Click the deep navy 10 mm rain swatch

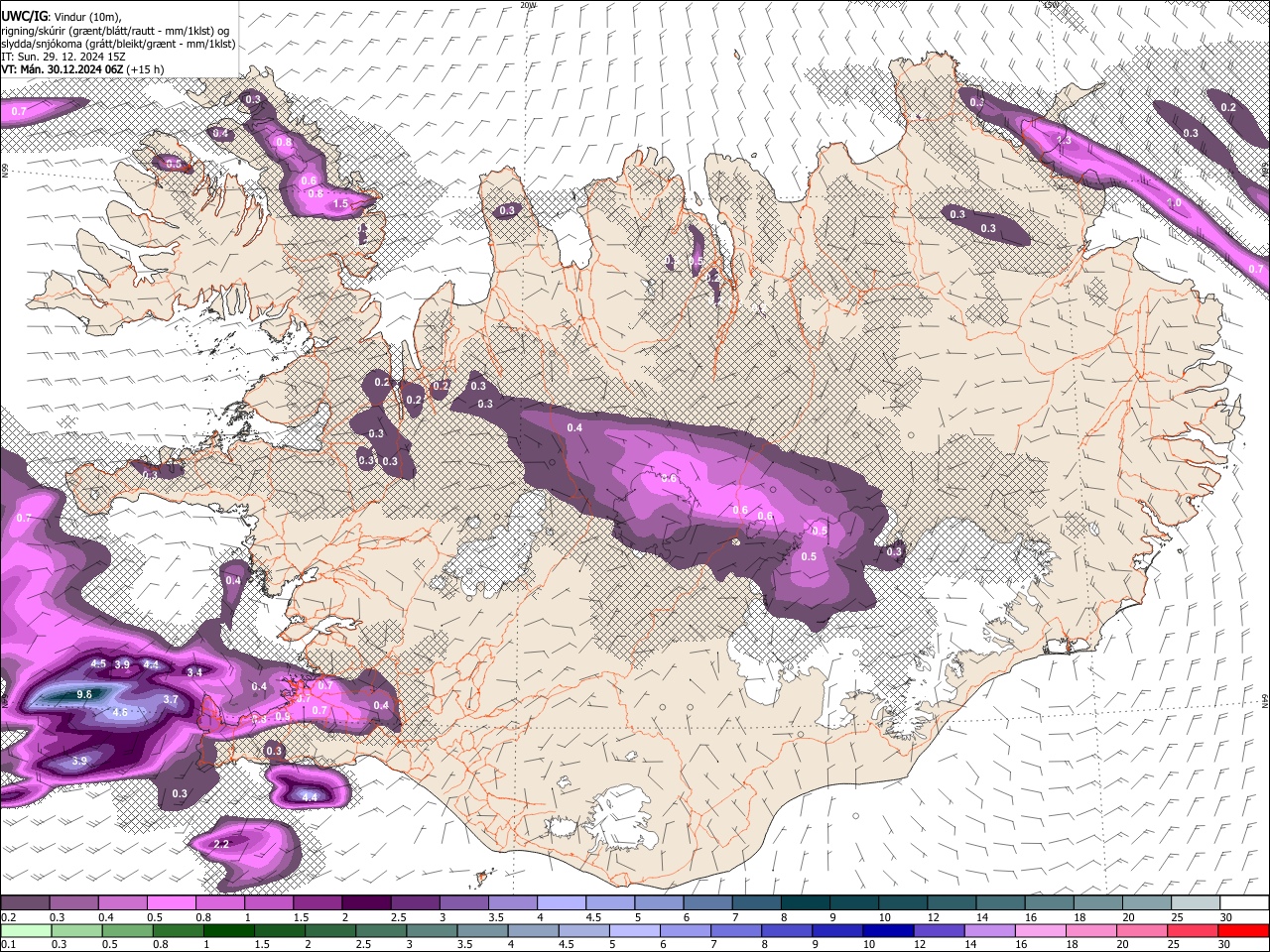pos(889,930)
